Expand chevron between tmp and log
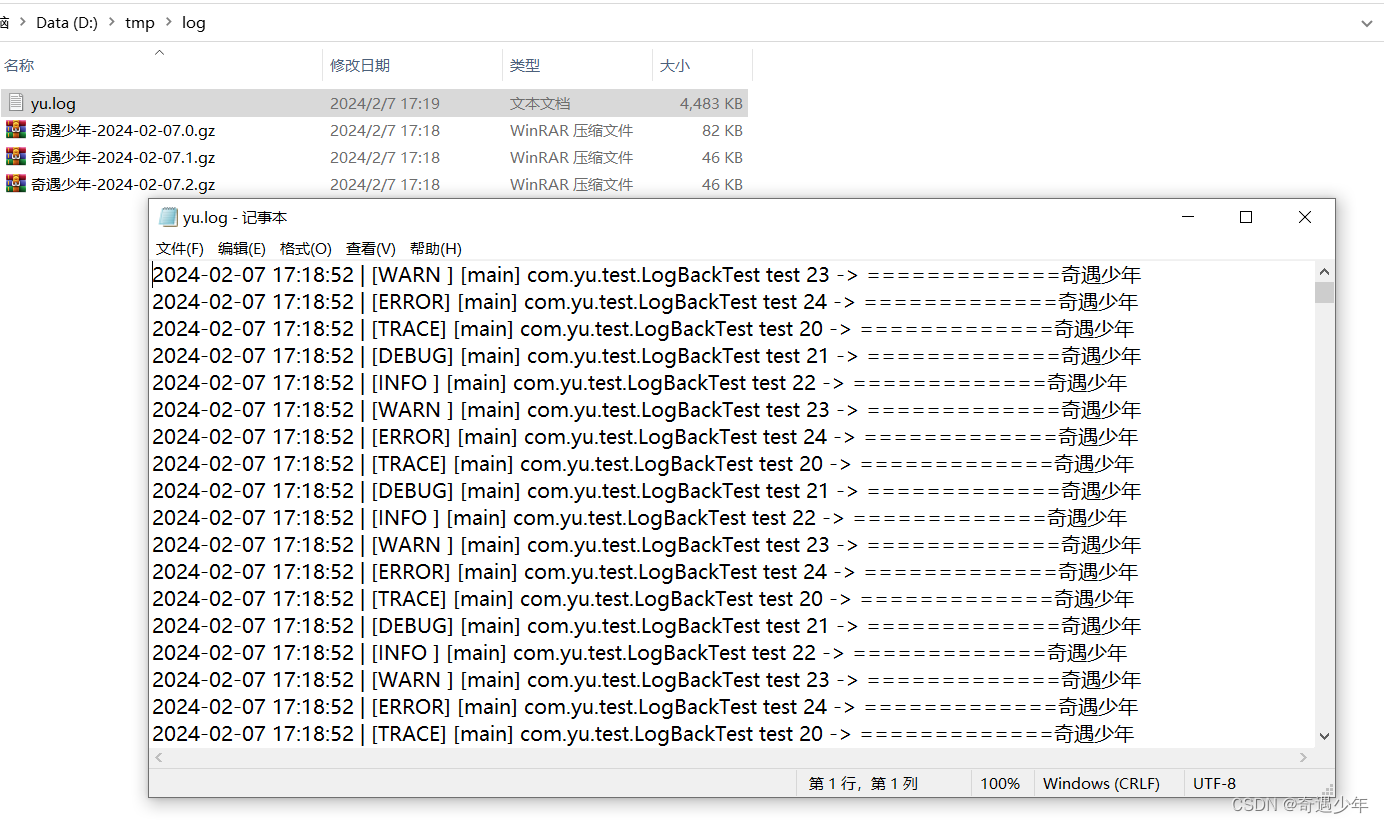The width and height of the screenshot is (1384, 823). (x=169, y=22)
